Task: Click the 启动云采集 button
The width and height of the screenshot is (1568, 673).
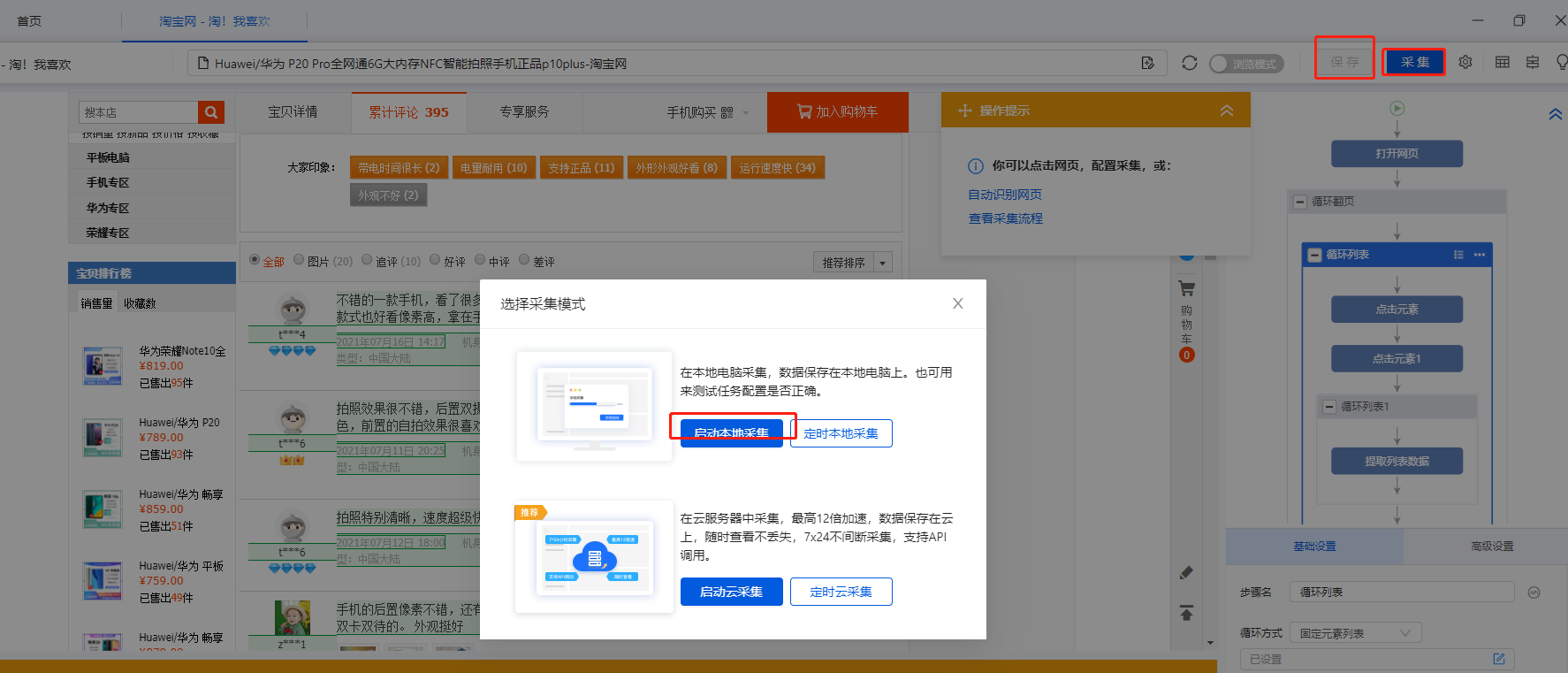Action: [x=731, y=592]
